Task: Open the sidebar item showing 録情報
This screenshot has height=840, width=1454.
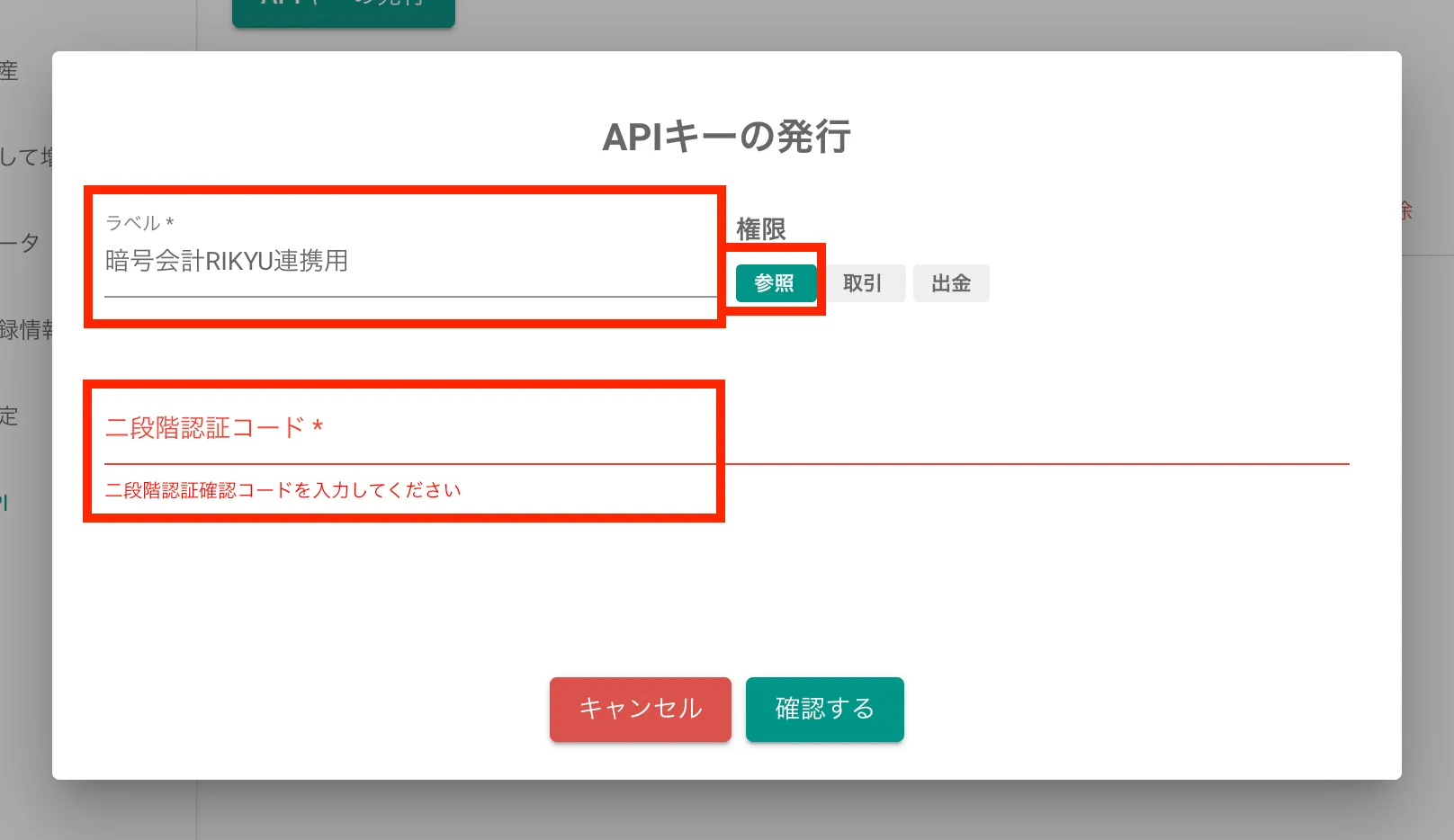Action: pyautogui.click(x=25, y=330)
